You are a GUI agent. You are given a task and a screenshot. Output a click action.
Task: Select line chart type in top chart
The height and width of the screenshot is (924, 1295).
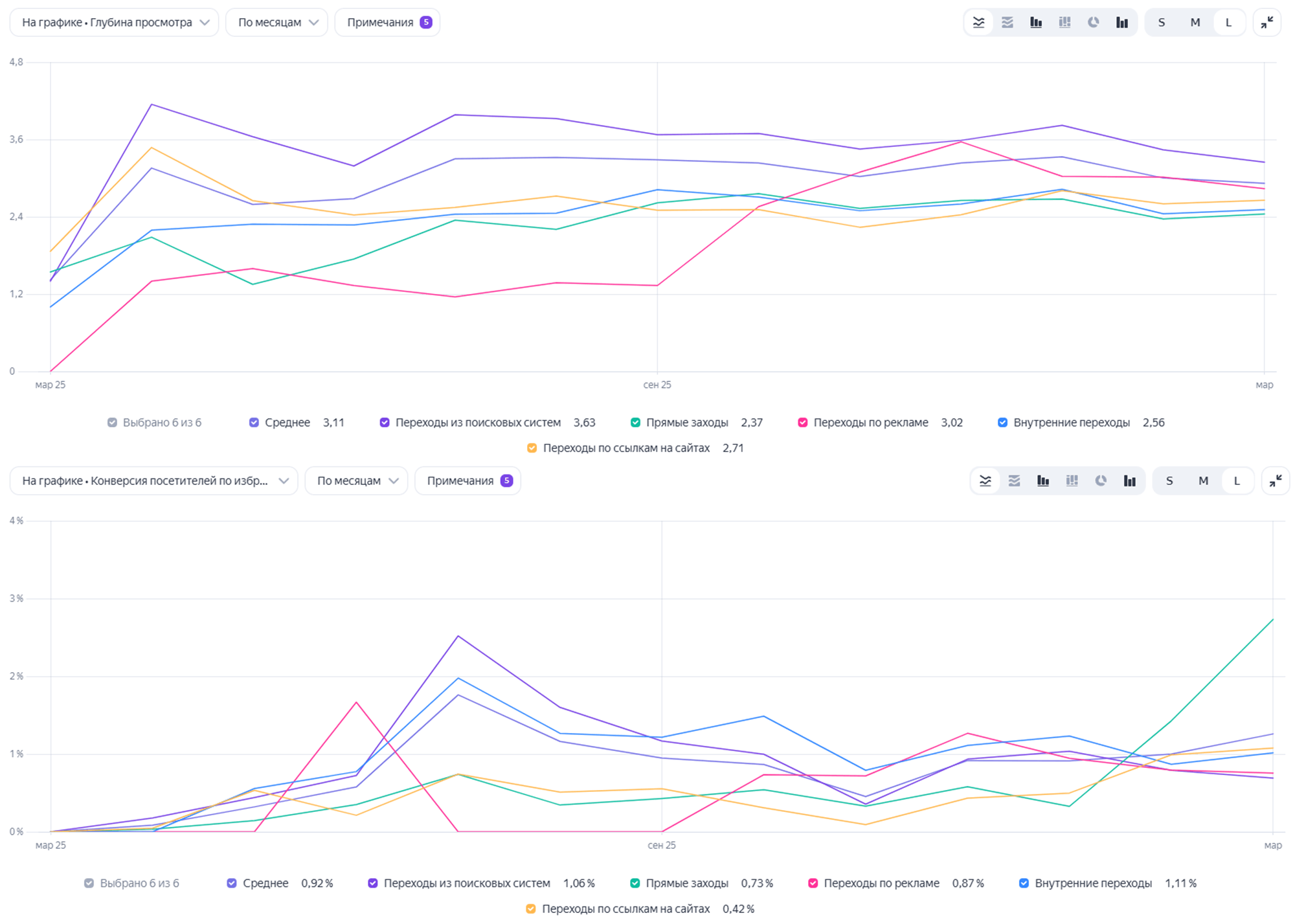[x=978, y=23]
